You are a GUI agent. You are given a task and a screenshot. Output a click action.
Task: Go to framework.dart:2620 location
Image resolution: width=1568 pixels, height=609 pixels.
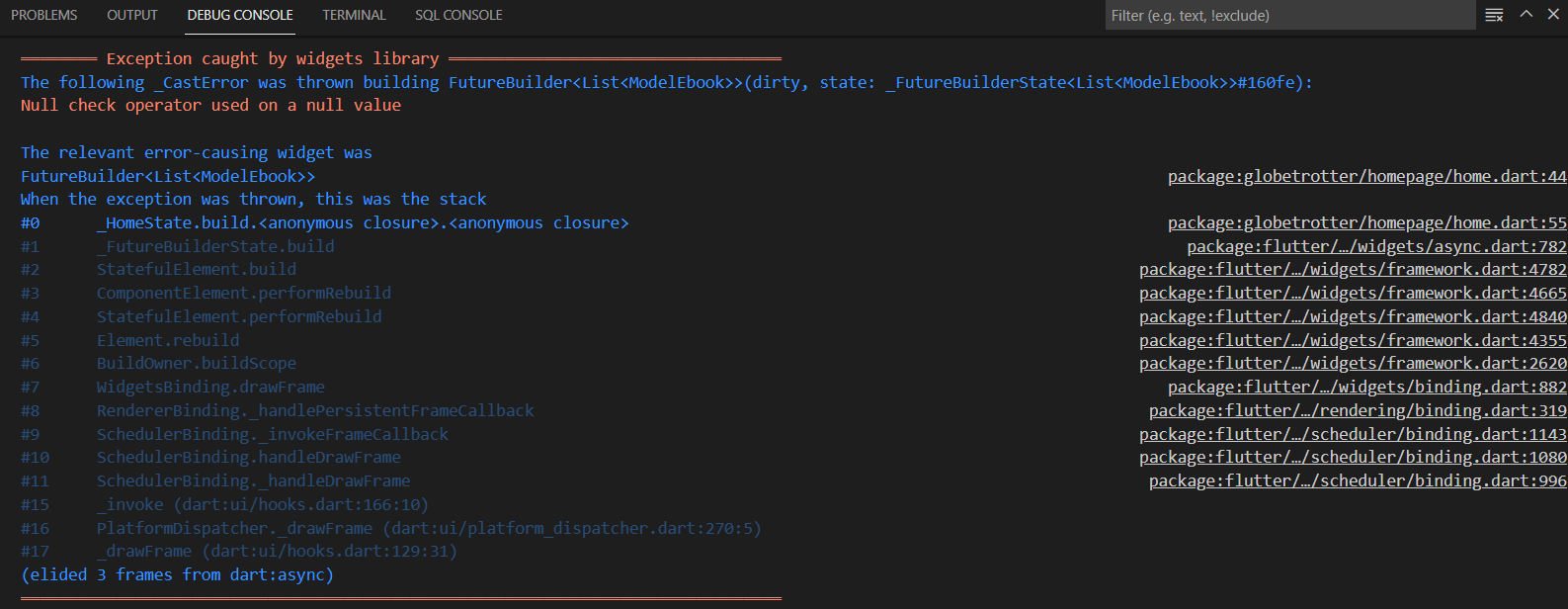click(1353, 363)
